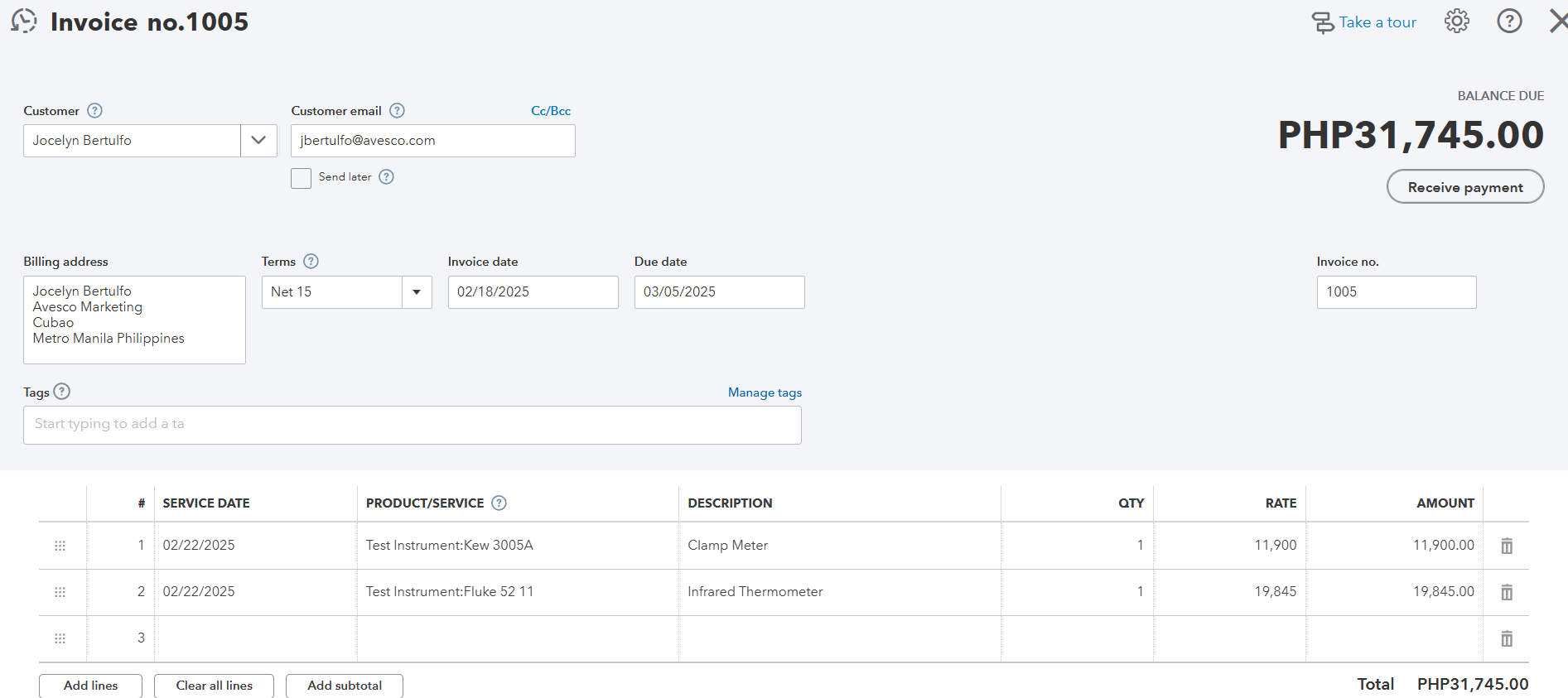Enable the Send later checkbox

(x=301, y=178)
